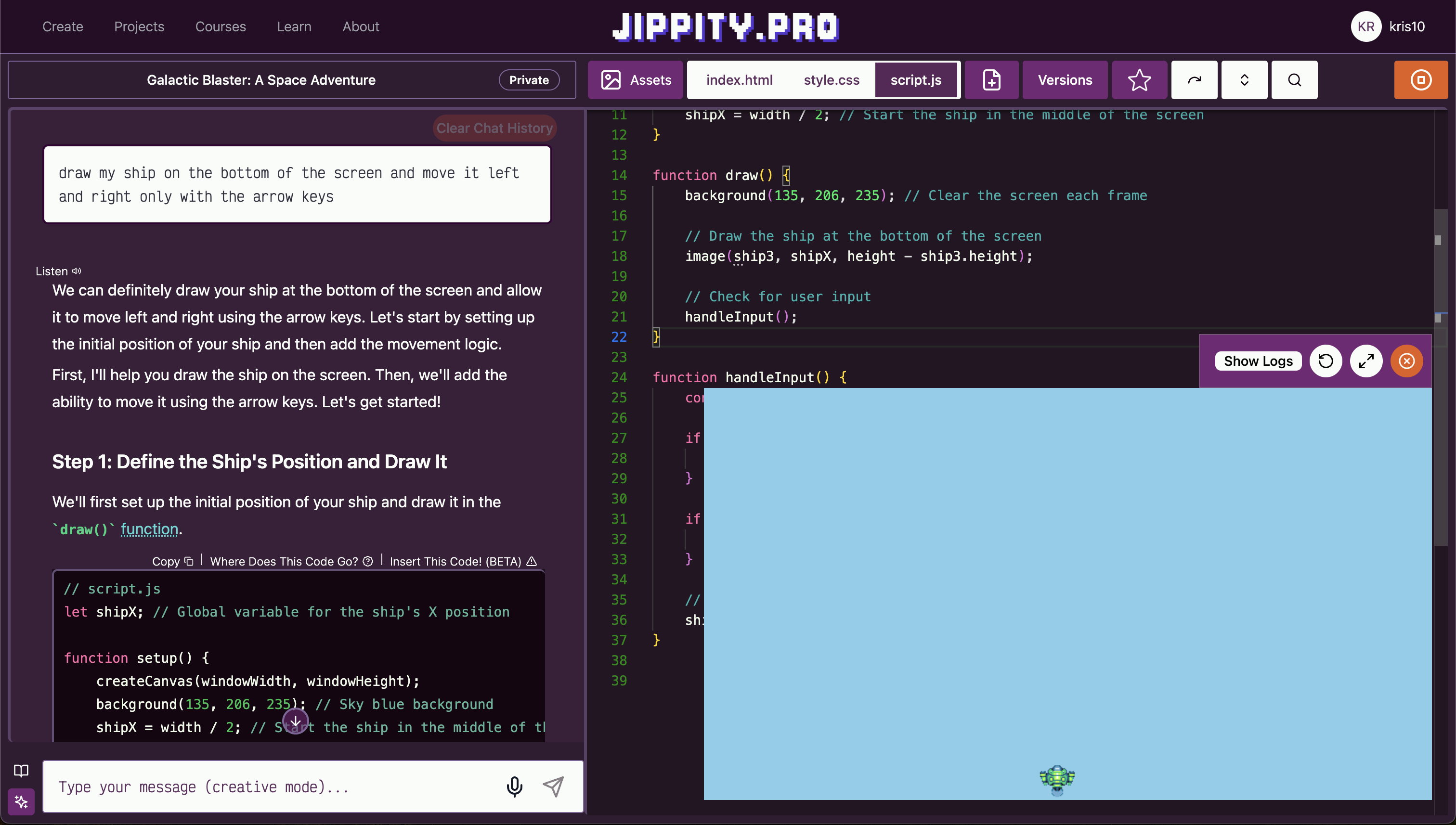Screen dimensions: 1456x825
Task: Close the preview panel
Action: [1406, 361]
